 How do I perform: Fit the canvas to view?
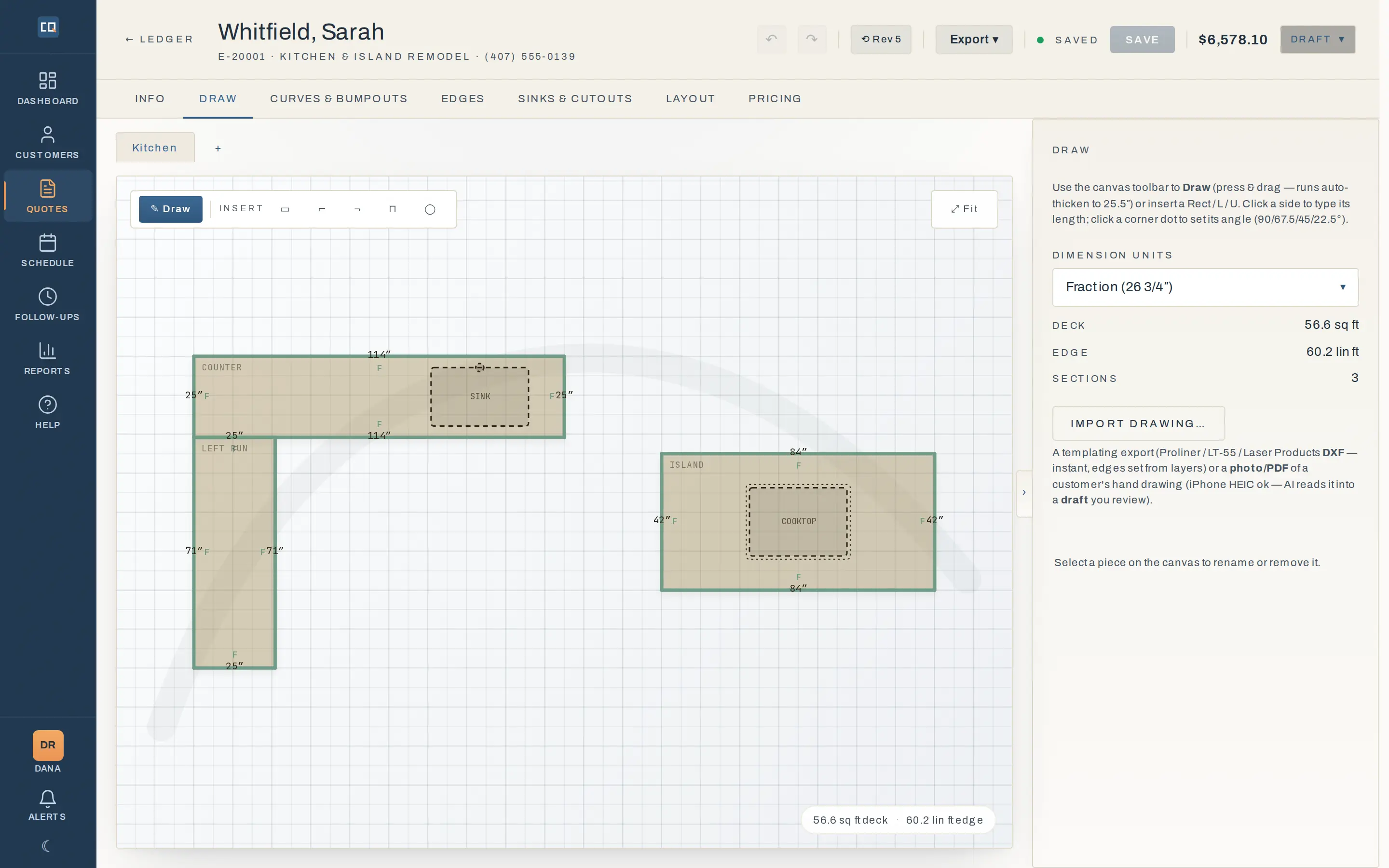[x=964, y=209]
